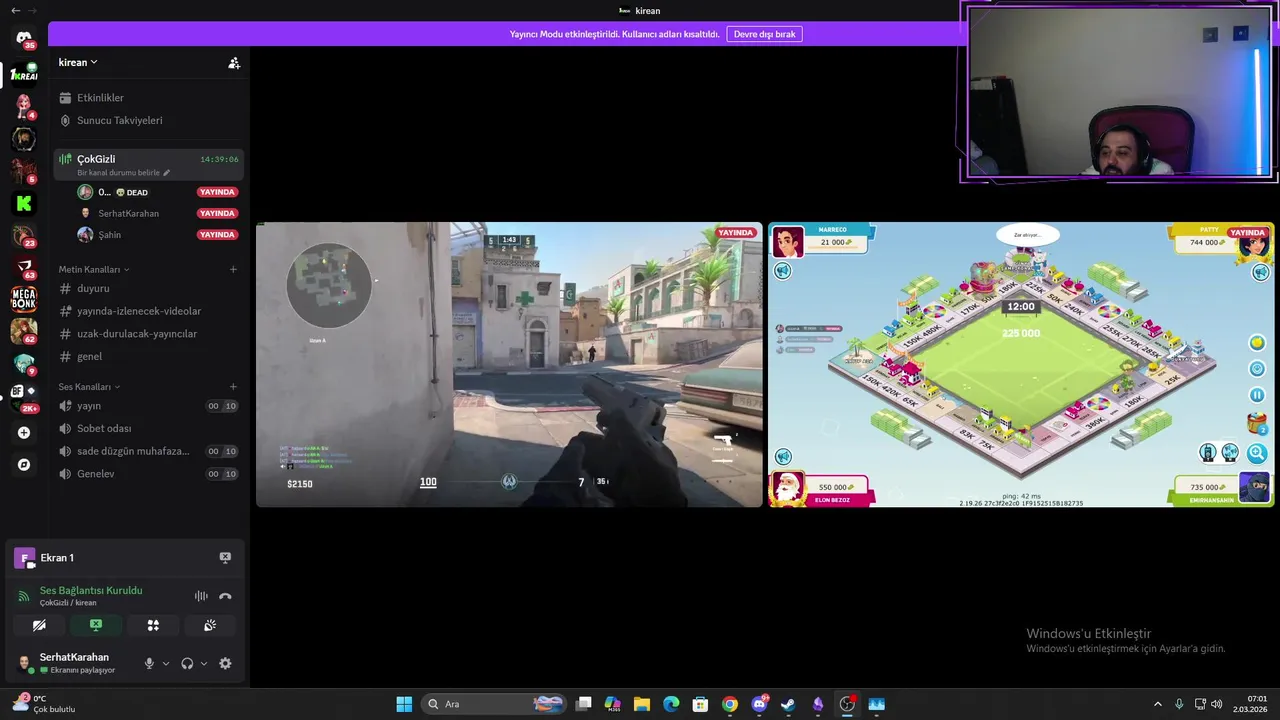
Task: Open the Discover servers compass icon
Action: pos(24,465)
